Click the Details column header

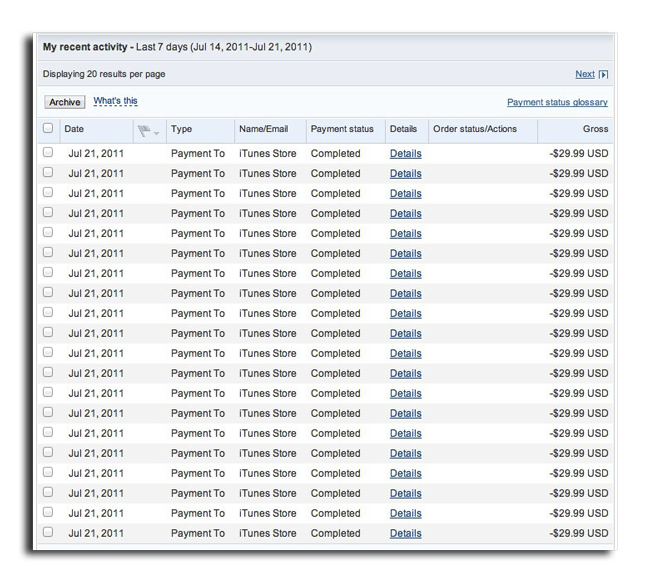click(x=403, y=129)
